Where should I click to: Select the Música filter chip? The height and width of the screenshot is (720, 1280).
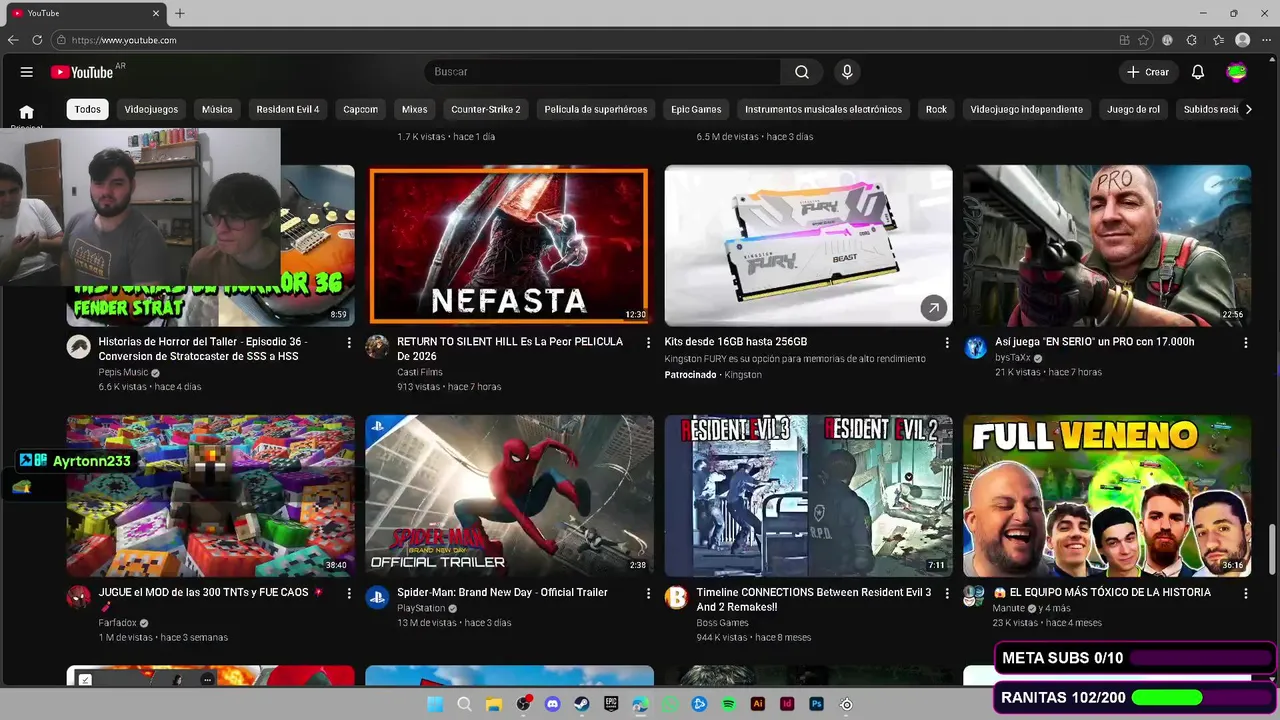click(x=217, y=109)
